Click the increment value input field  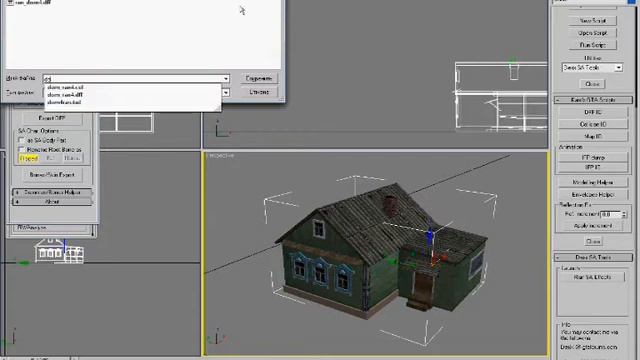tap(610, 214)
